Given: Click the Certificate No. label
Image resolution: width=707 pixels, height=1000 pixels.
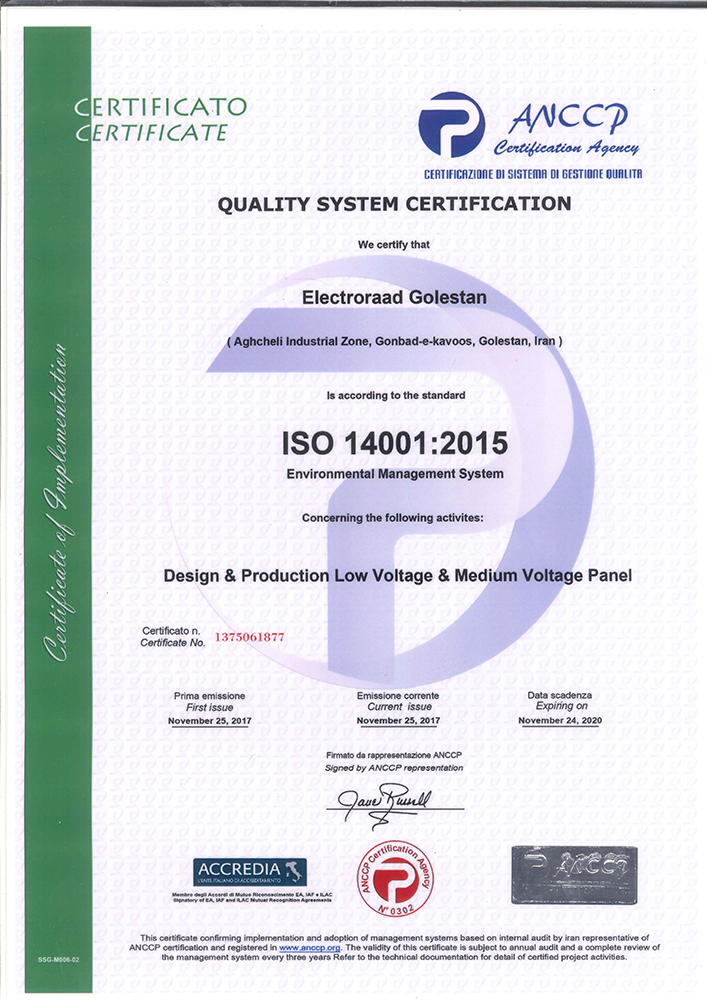Looking at the screenshot, I should (x=173, y=643).
